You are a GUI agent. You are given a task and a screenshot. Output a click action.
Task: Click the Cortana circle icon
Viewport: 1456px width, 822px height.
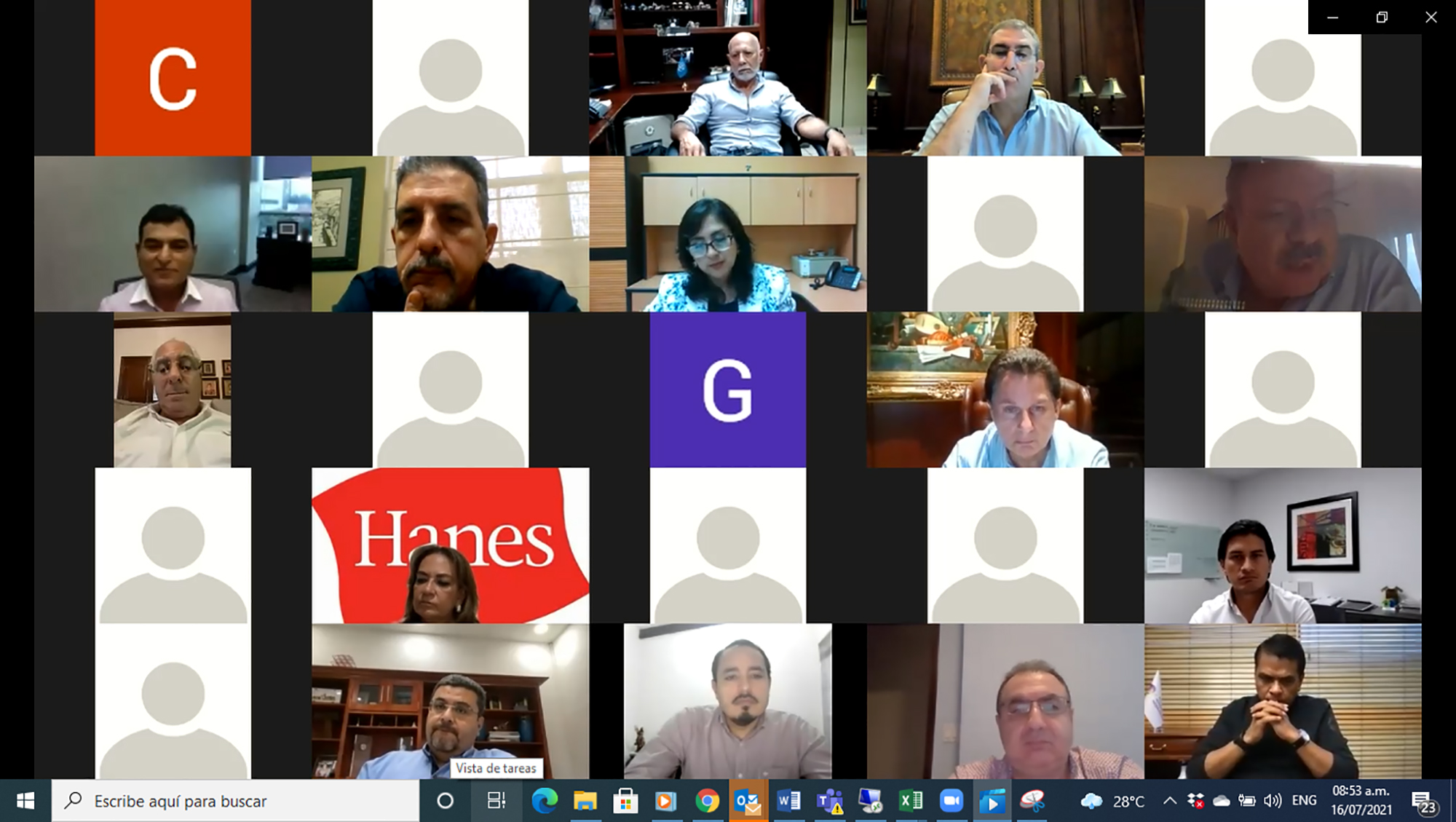coord(445,801)
